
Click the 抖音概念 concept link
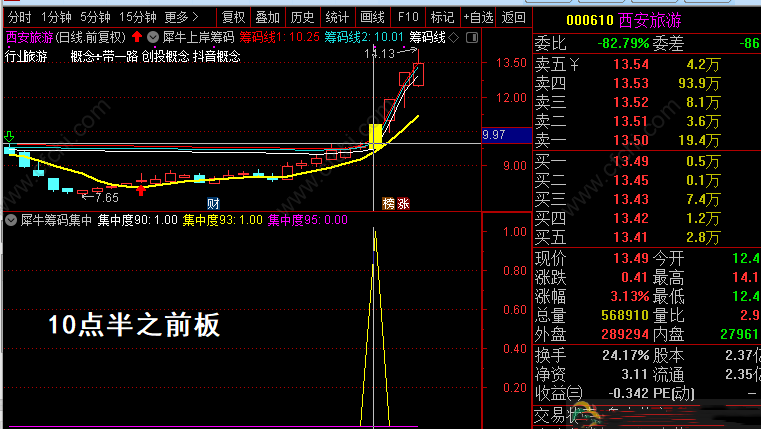click(216, 57)
